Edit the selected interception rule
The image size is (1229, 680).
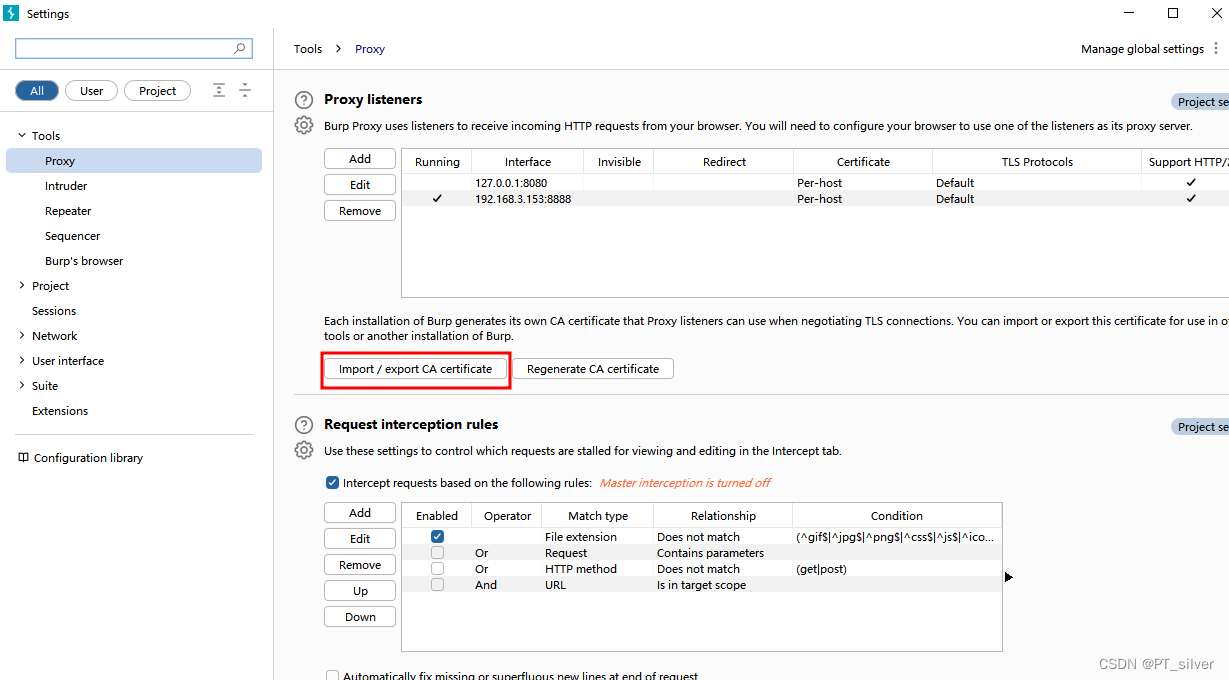[360, 539]
